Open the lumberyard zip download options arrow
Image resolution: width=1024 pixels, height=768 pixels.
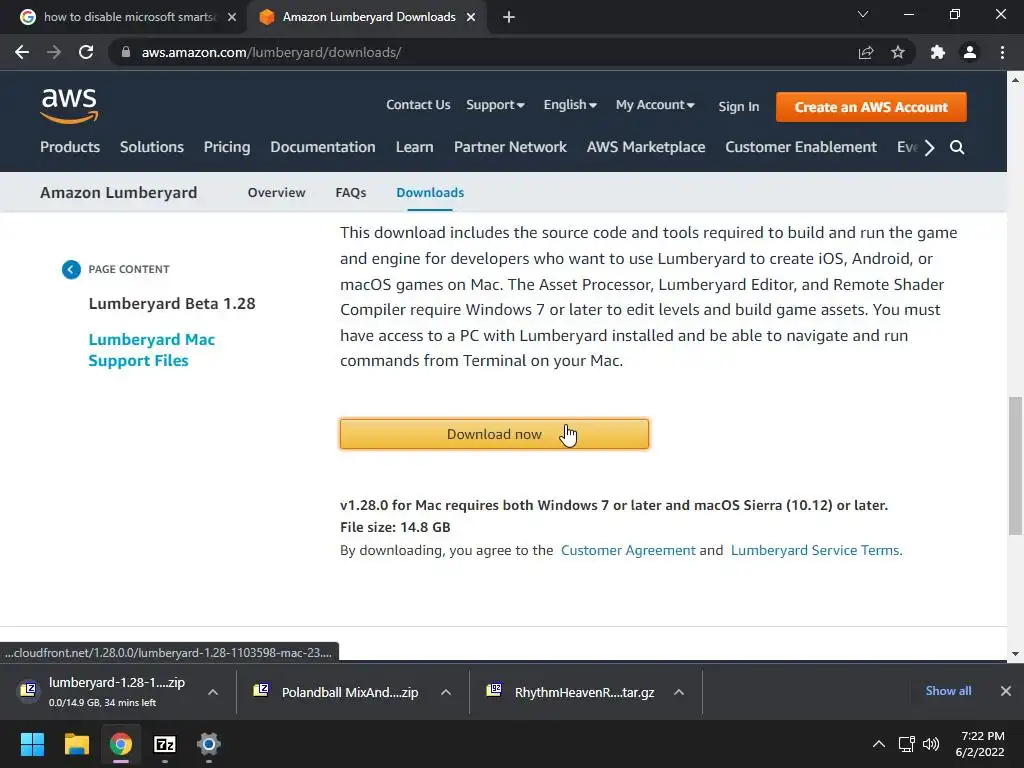213,692
